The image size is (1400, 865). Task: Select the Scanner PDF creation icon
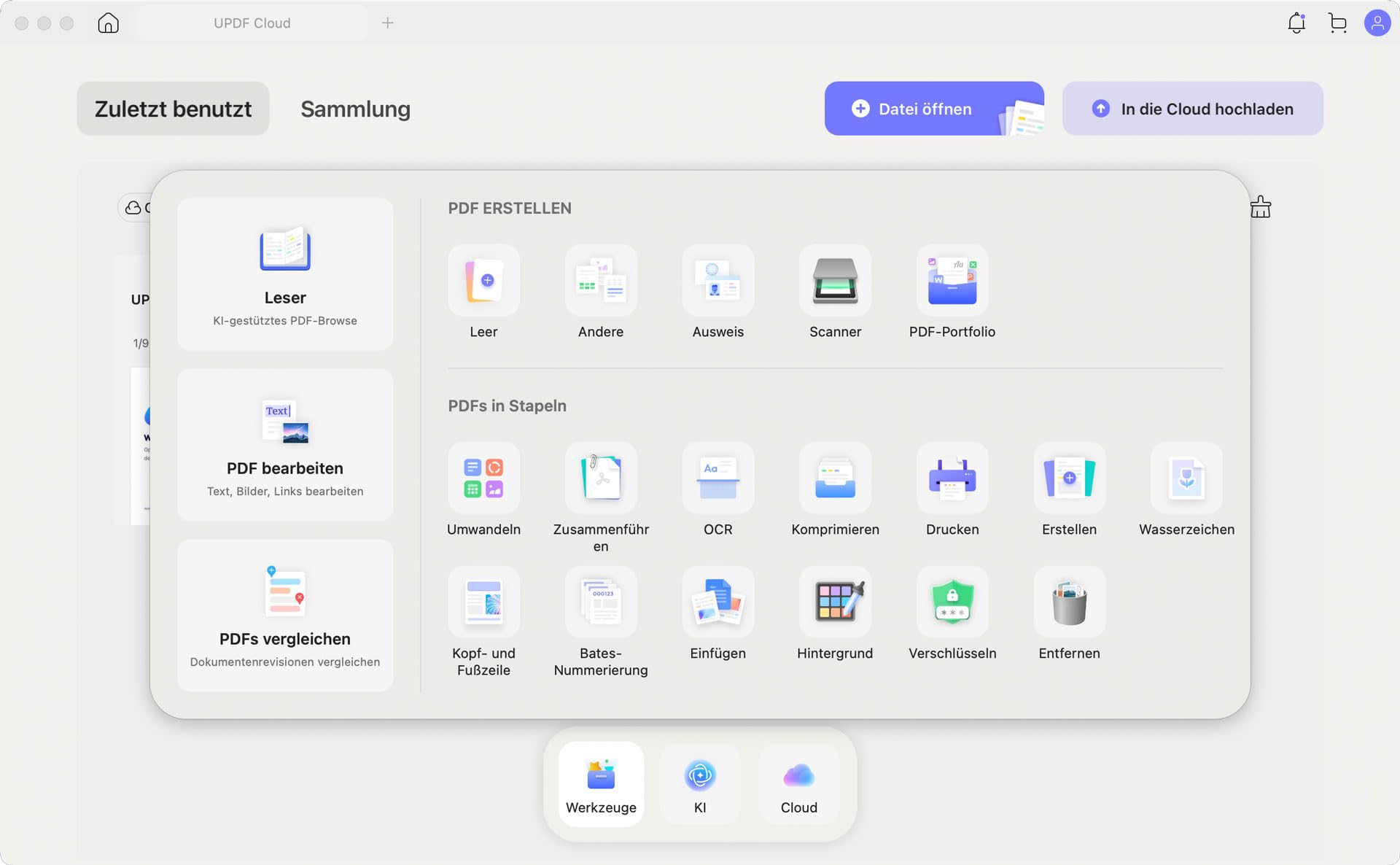click(835, 281)
